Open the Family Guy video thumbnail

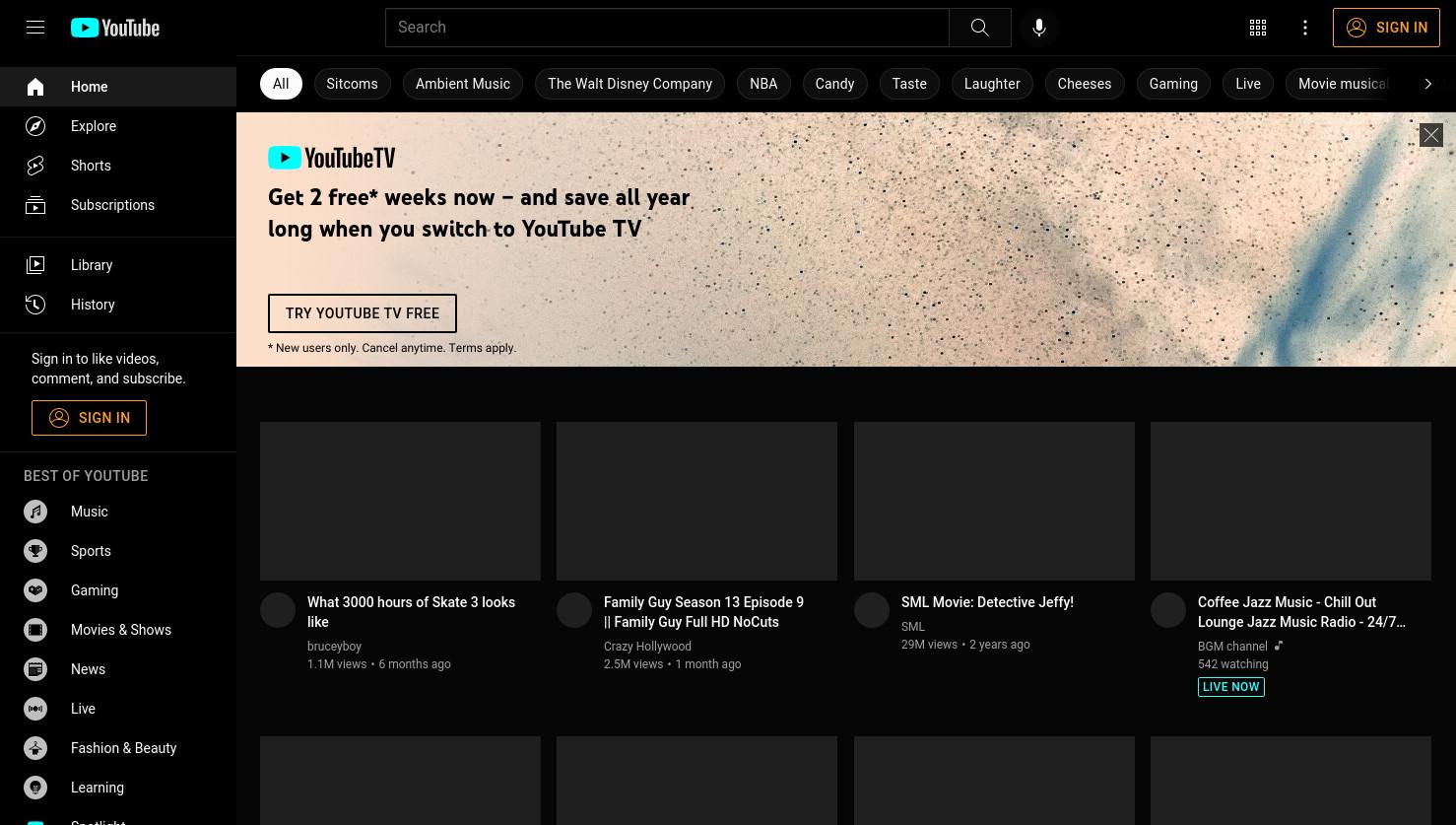[x=696, y=501]
